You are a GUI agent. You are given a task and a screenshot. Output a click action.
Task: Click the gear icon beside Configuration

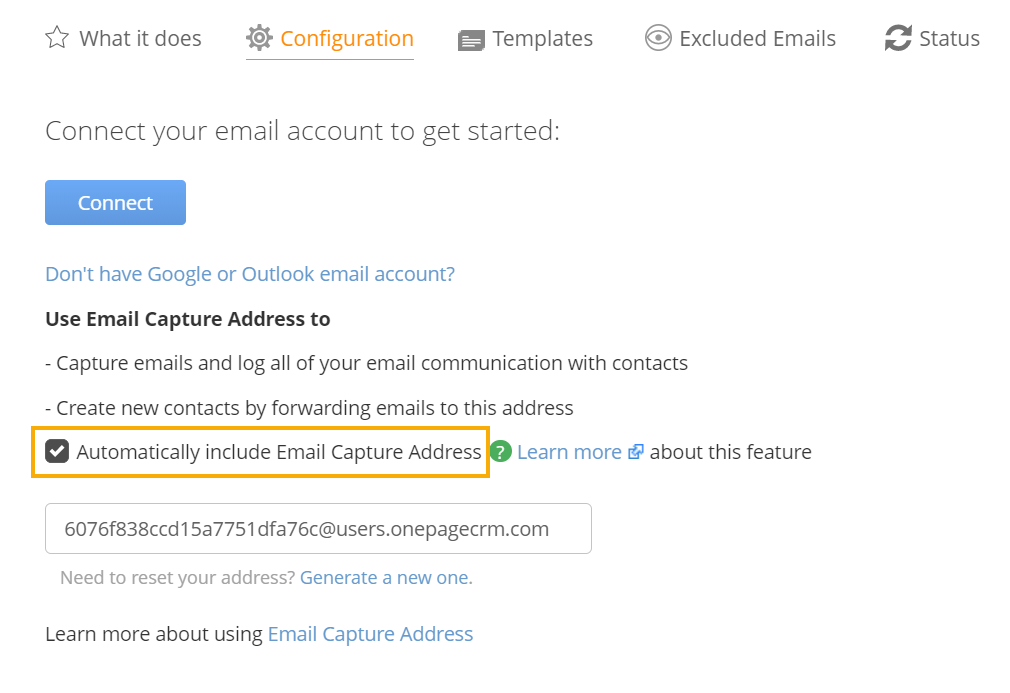(x=259, y=38)
